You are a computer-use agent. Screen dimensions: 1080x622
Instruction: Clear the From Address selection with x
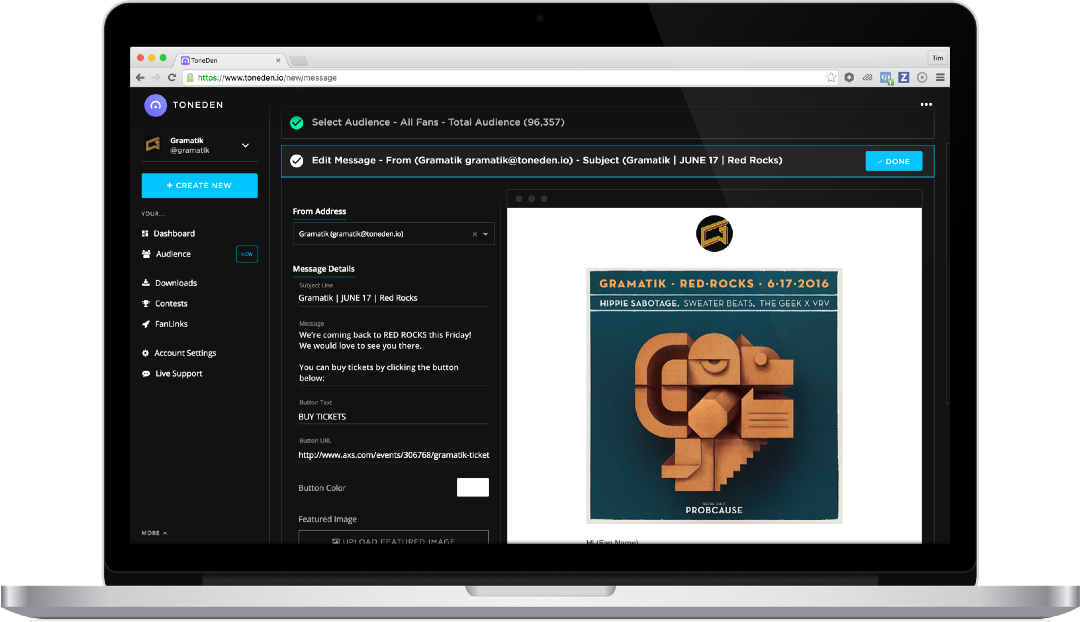[475, 234]
